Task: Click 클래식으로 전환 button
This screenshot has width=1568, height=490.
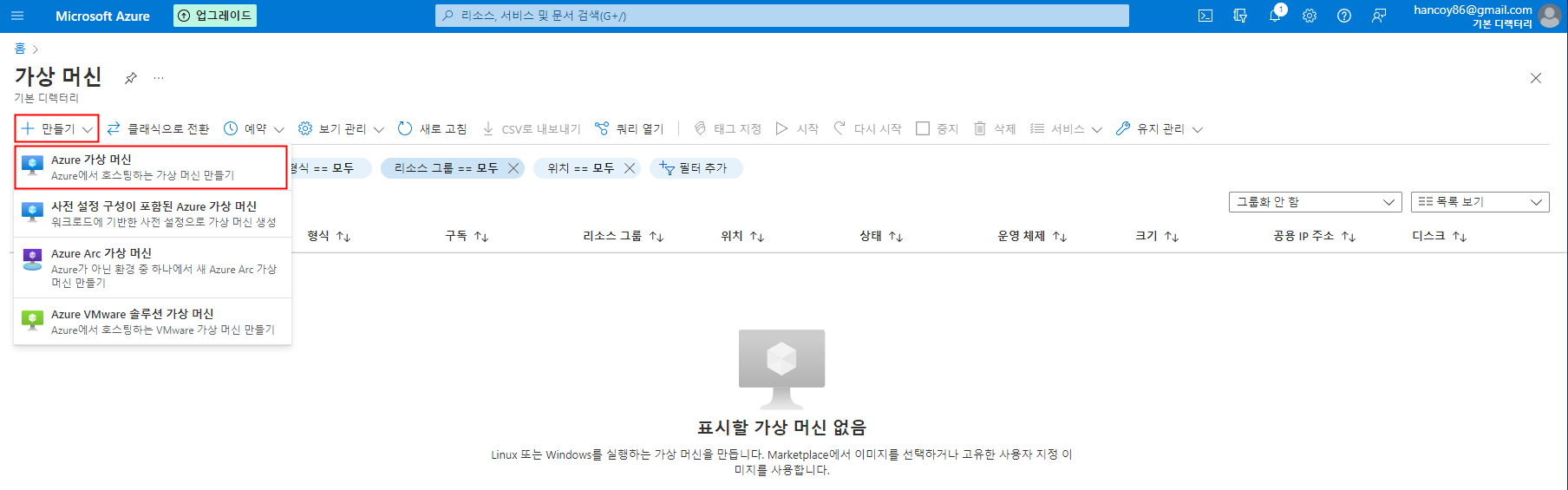Action: pos(158,128)
